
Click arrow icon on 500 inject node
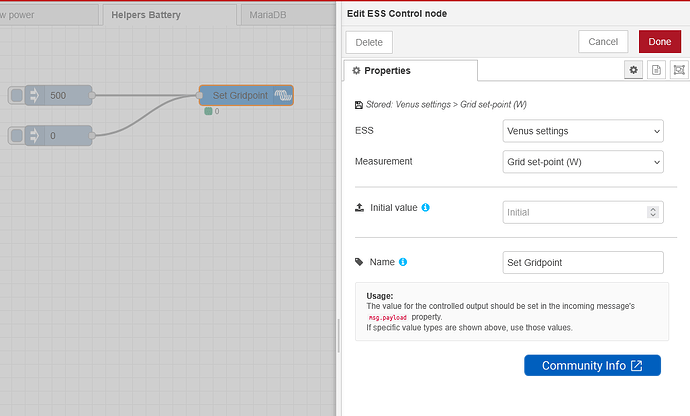34,96
